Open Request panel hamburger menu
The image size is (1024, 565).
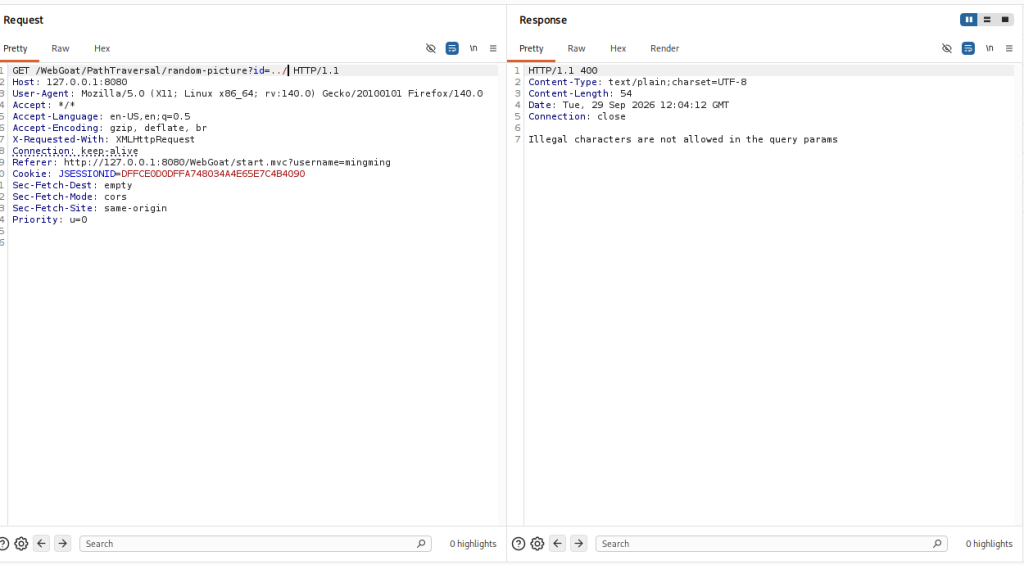point(493,48)
